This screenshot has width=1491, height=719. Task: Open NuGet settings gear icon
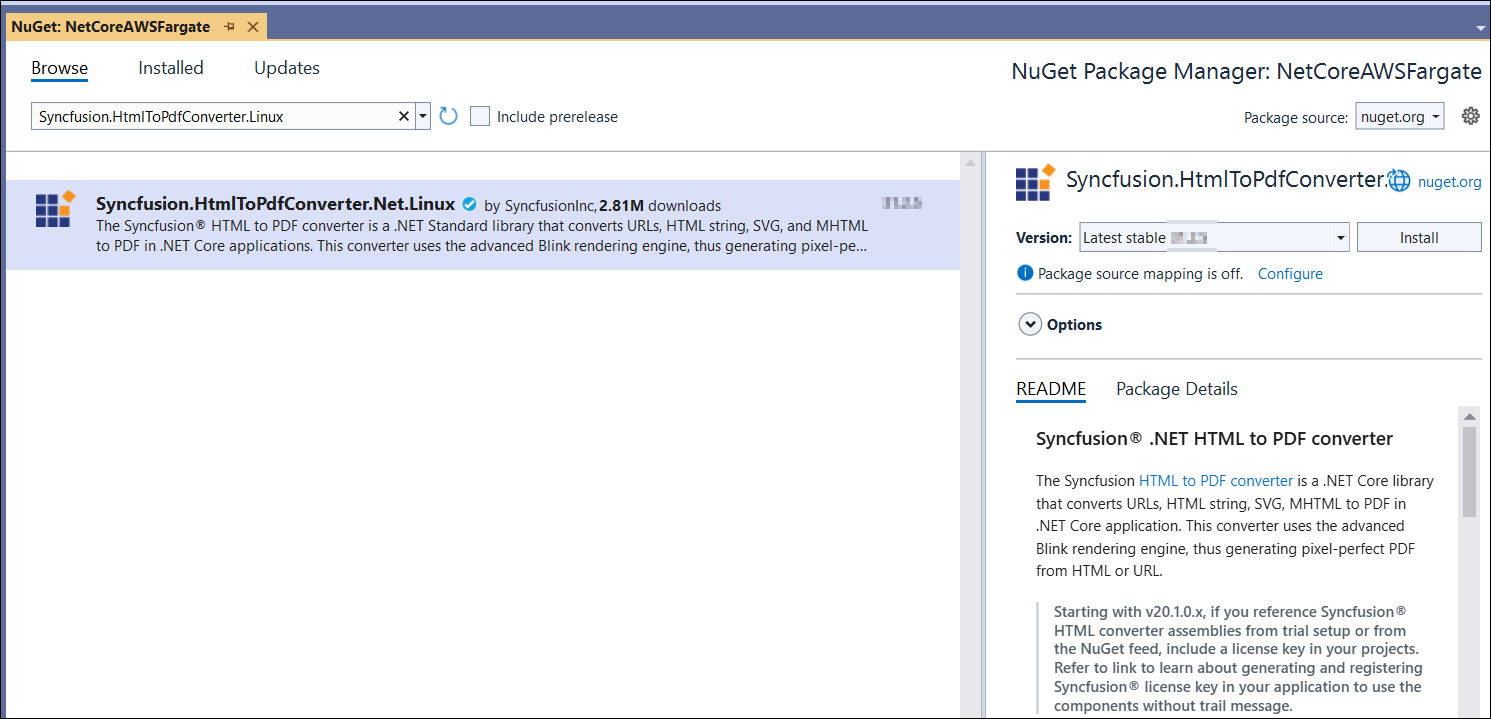click(1470, 116)
